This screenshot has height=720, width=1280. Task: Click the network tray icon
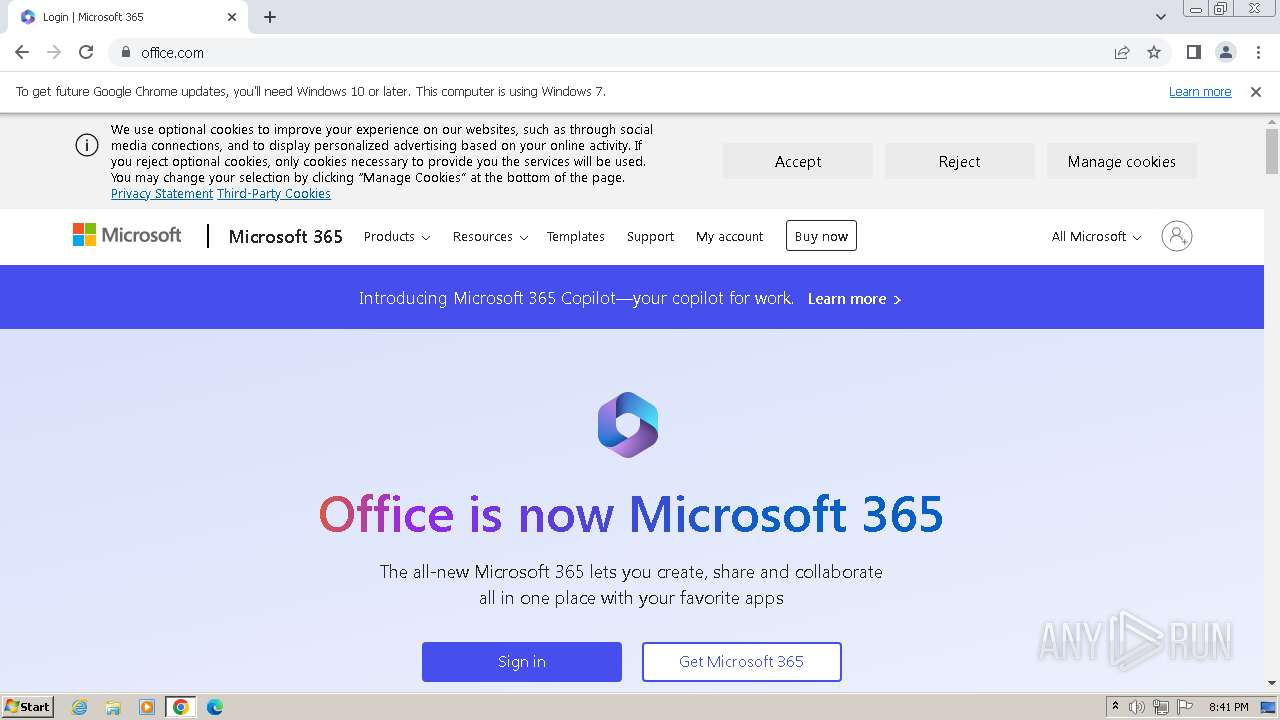coord(1161,707)
